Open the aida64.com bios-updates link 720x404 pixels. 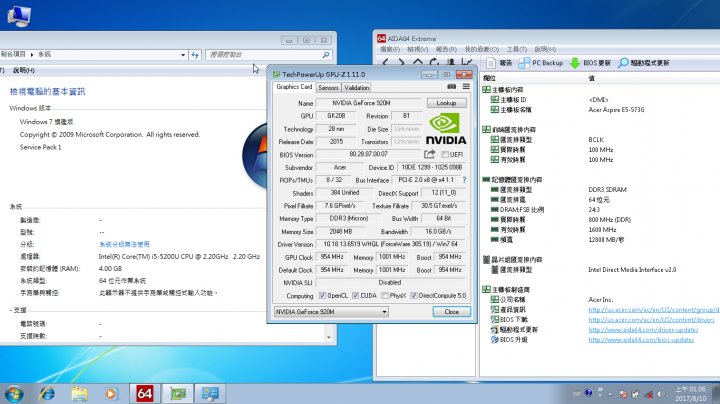[x=641, y=340]
